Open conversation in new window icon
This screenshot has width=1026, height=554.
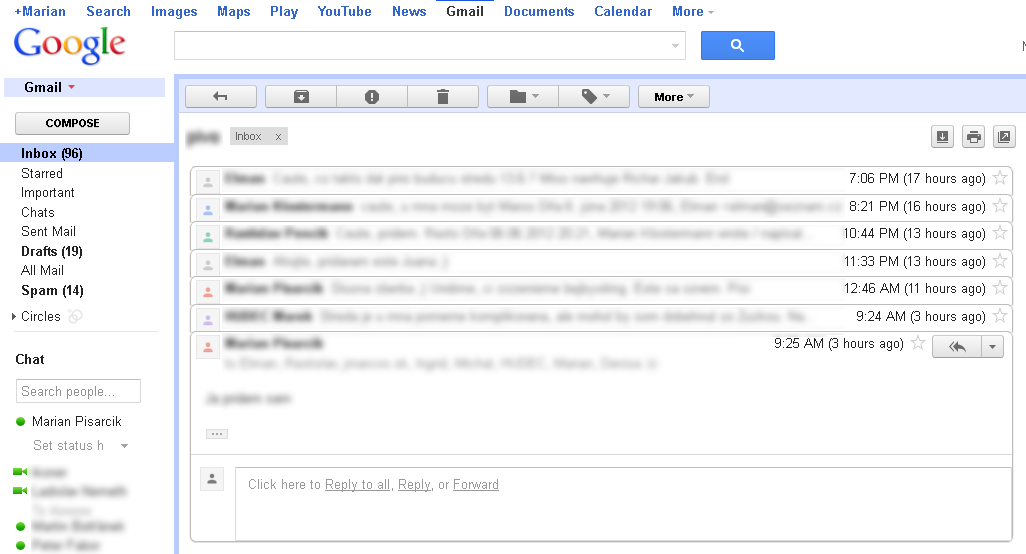pos(1004,137)
